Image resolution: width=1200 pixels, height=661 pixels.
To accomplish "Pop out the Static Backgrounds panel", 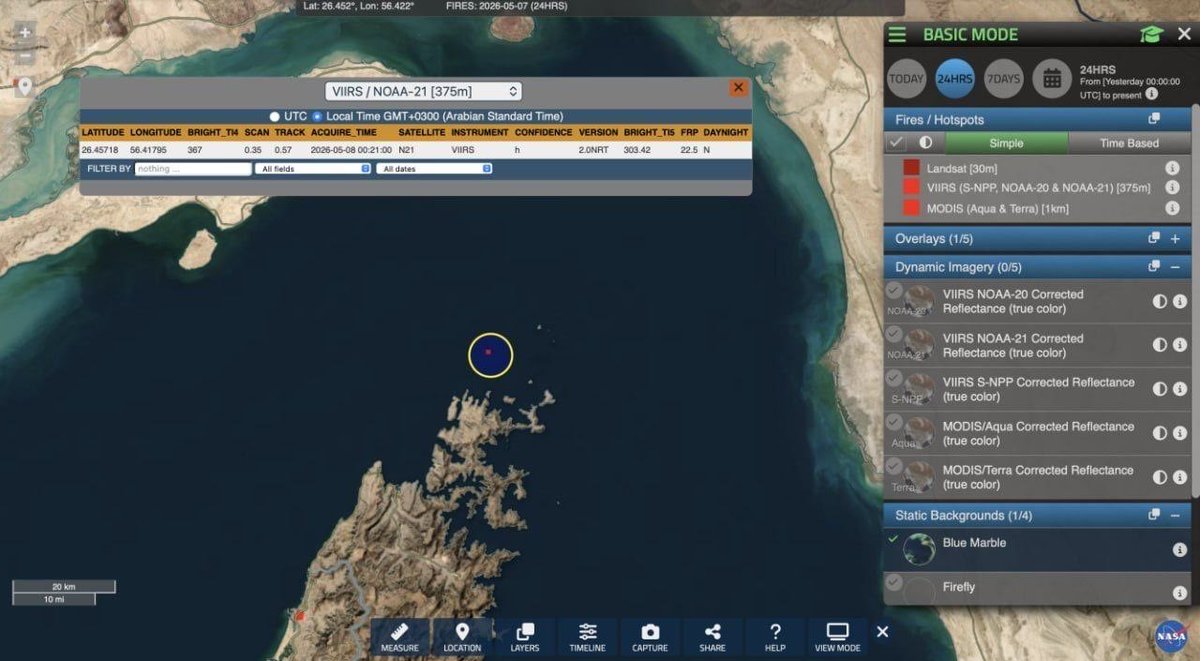I will tap(1154, 514).
